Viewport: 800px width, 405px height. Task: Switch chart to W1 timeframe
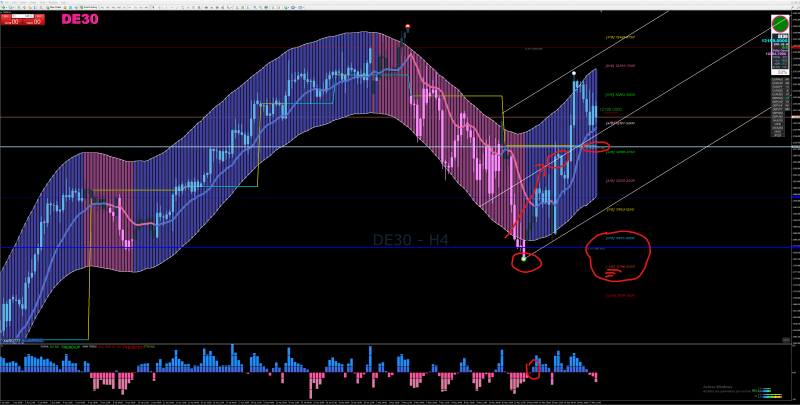pos(141,7)
